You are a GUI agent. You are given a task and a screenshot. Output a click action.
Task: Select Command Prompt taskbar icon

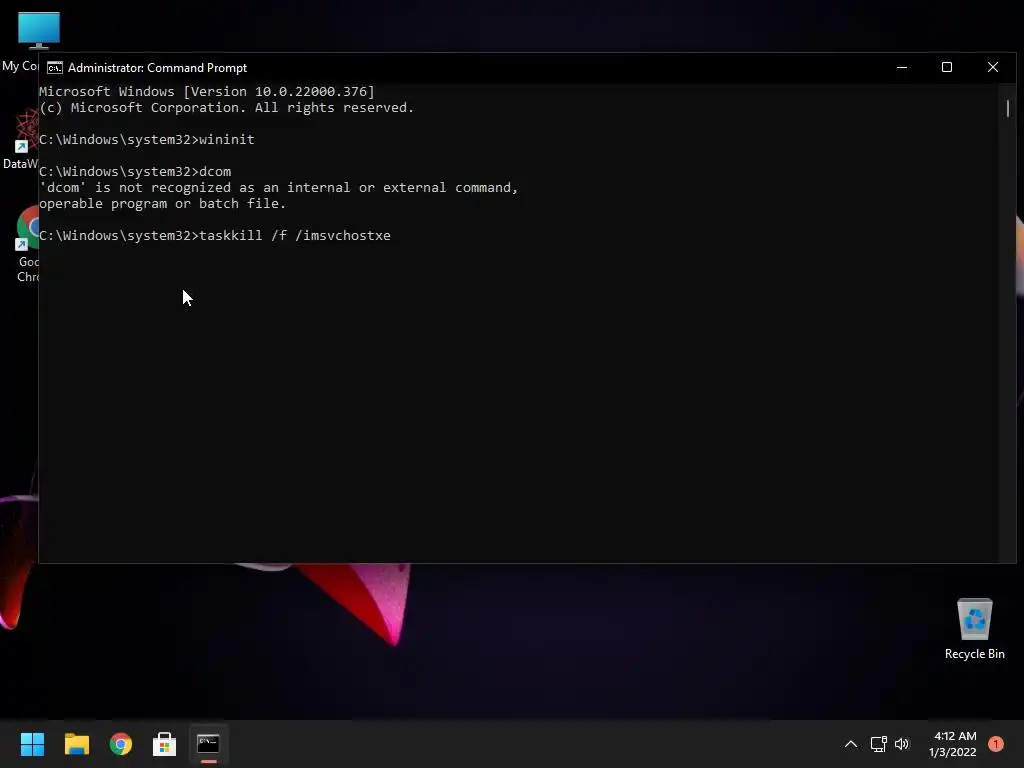(x=208, y=744)
